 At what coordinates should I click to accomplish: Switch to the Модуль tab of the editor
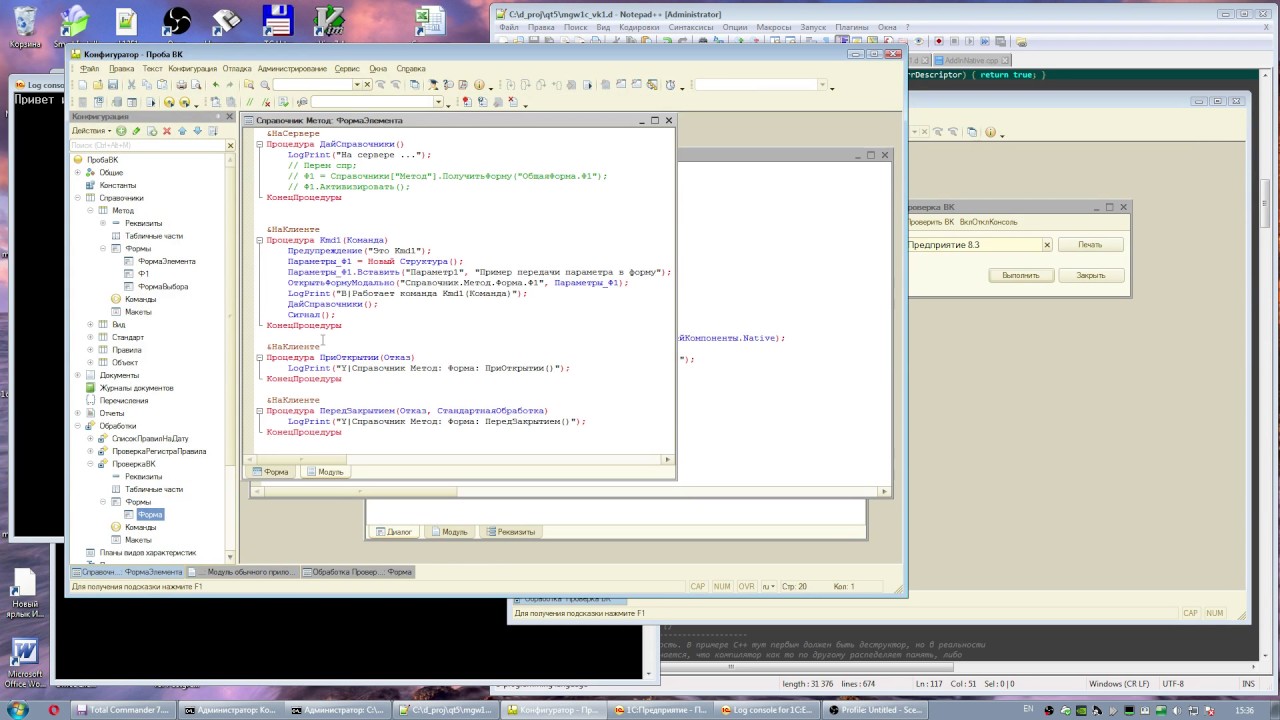click(325, 472)
